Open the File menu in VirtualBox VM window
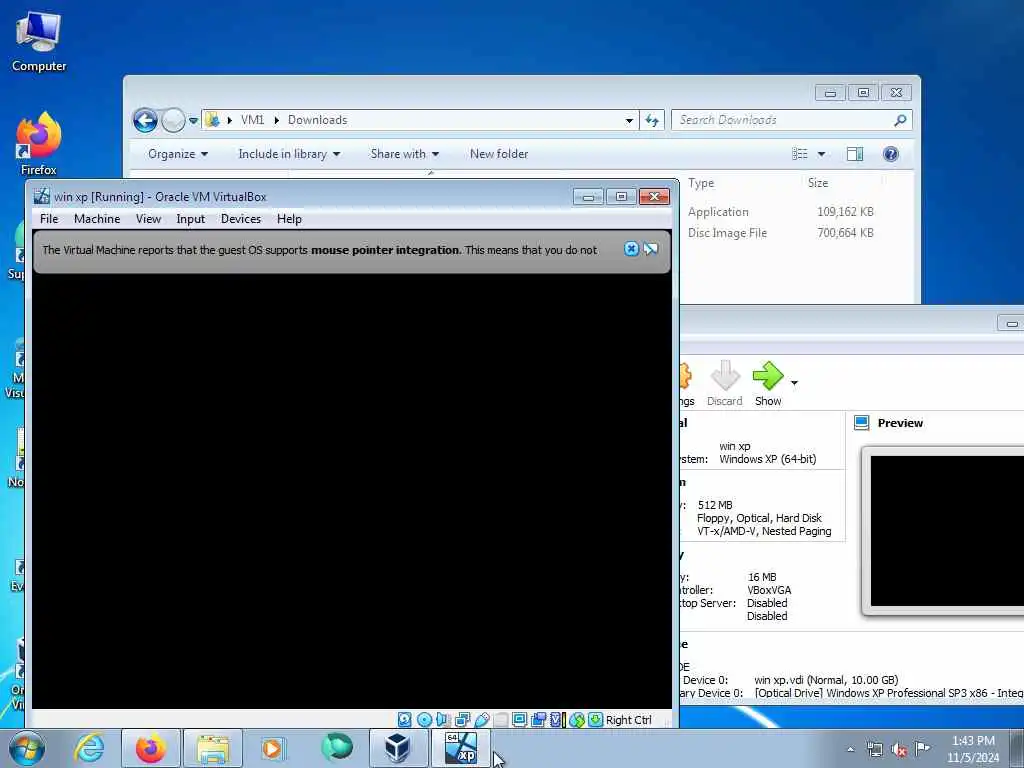 [49, 219]
